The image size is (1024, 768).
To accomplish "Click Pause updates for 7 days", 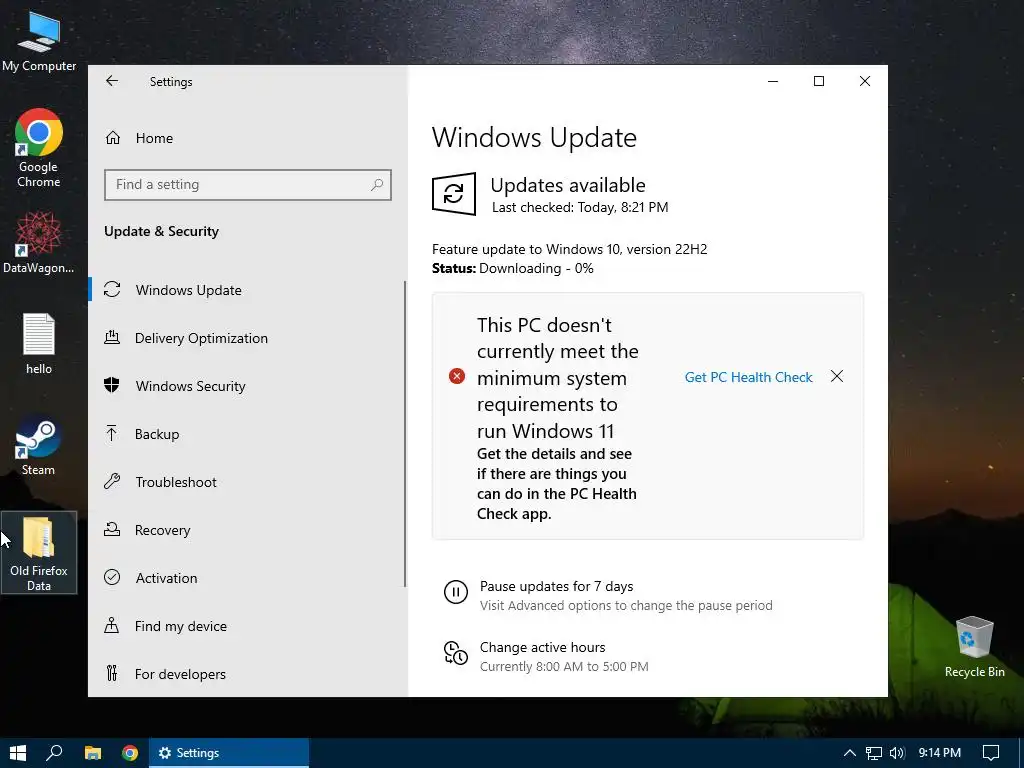I will [x=556, y=586].
